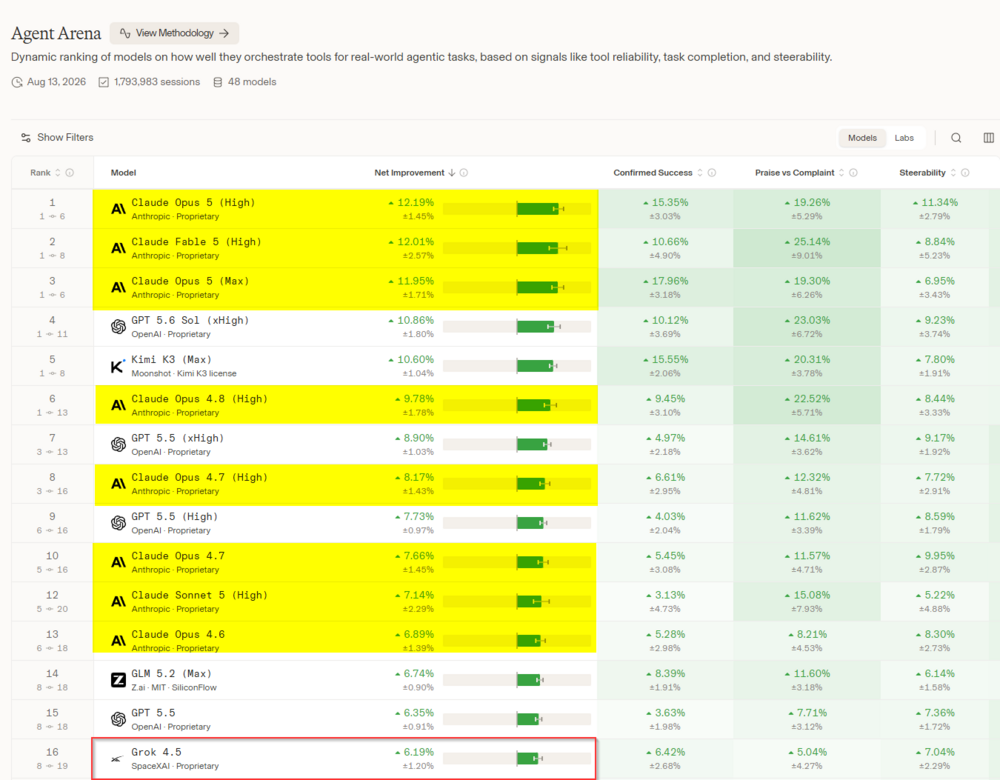The height and width of the screenshot is (780, 1000).
Task: Click the info icon beside Confirmed Success
Action: [x=712, y=173]
